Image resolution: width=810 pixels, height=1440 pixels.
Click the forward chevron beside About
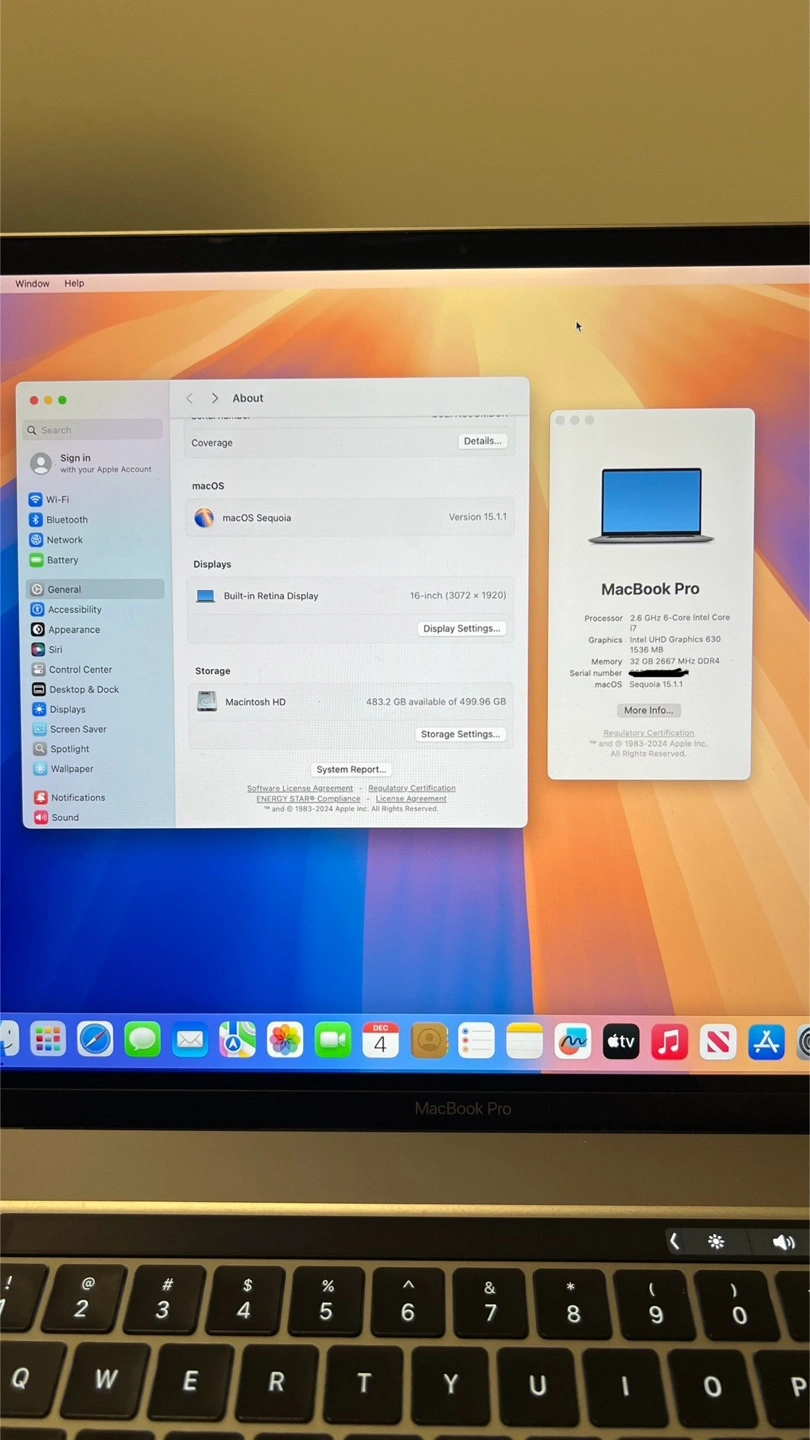click(214, 398)
